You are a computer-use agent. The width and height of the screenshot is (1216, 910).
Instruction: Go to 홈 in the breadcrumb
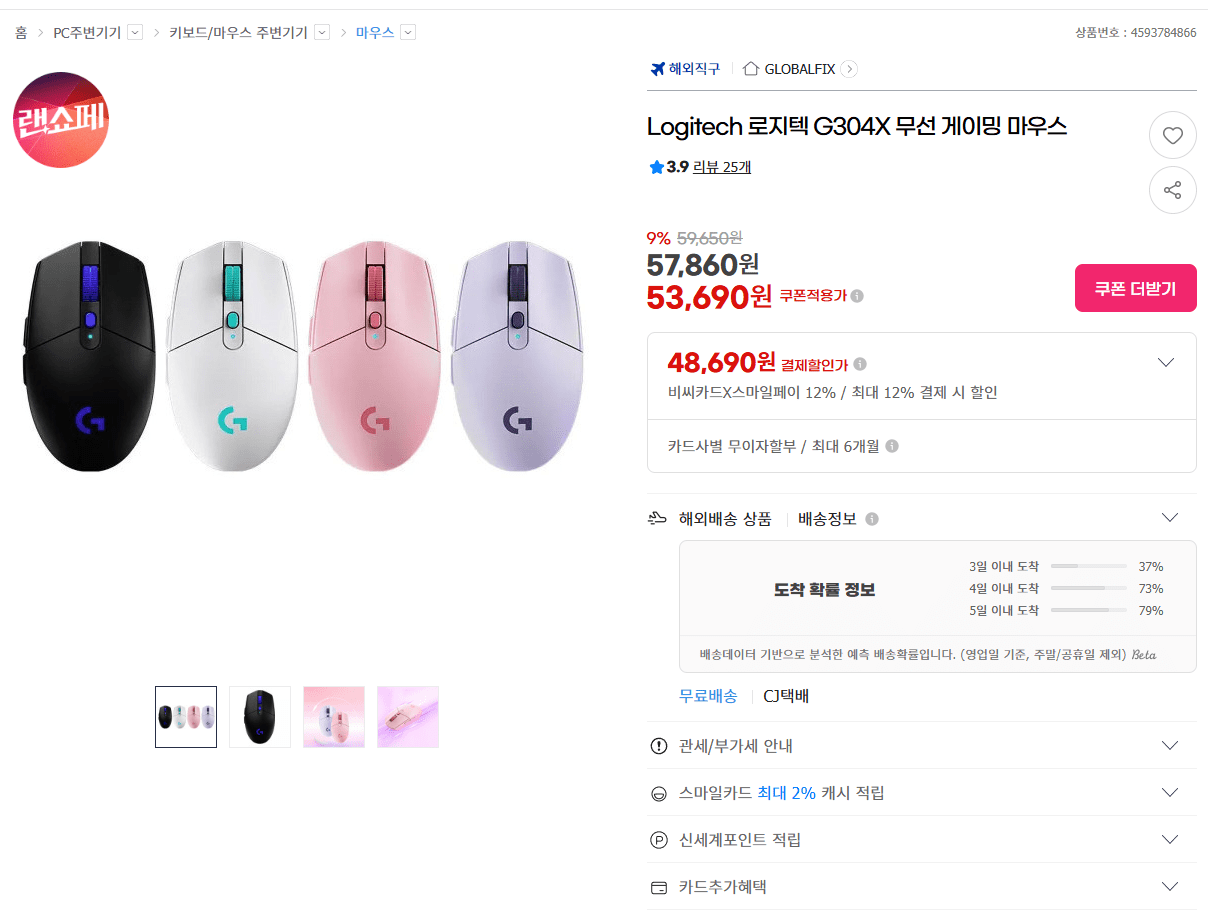[x=19, y=31]
